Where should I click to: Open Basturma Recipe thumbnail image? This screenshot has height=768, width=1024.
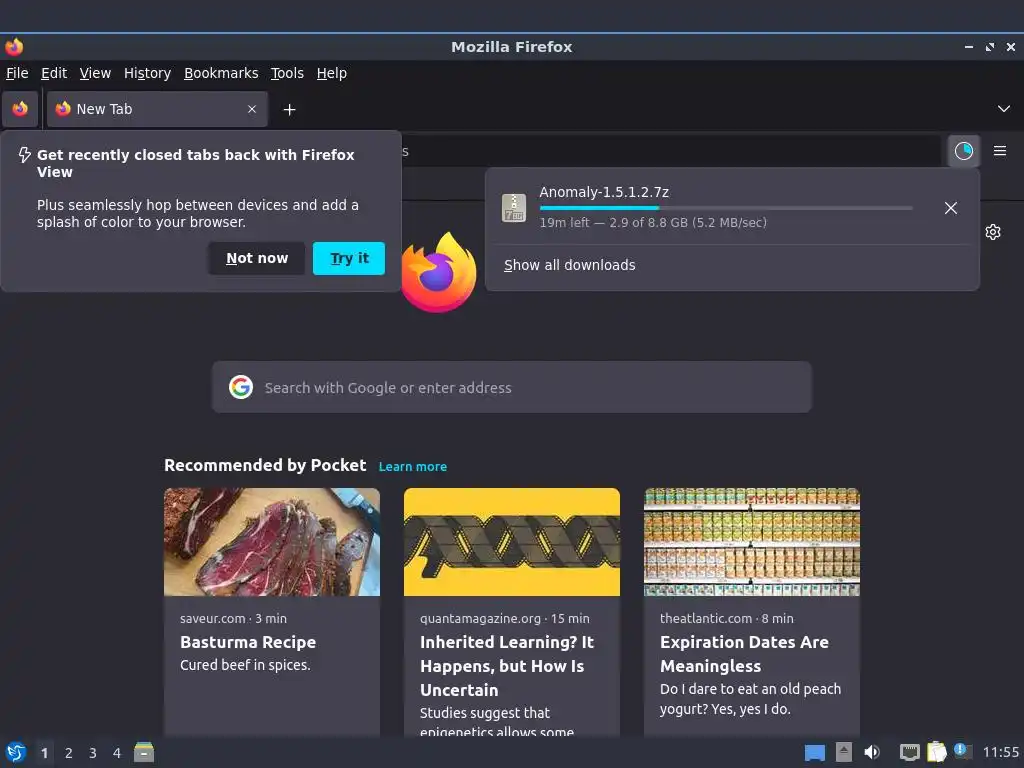pyautogui.click(x=272, y=541)
